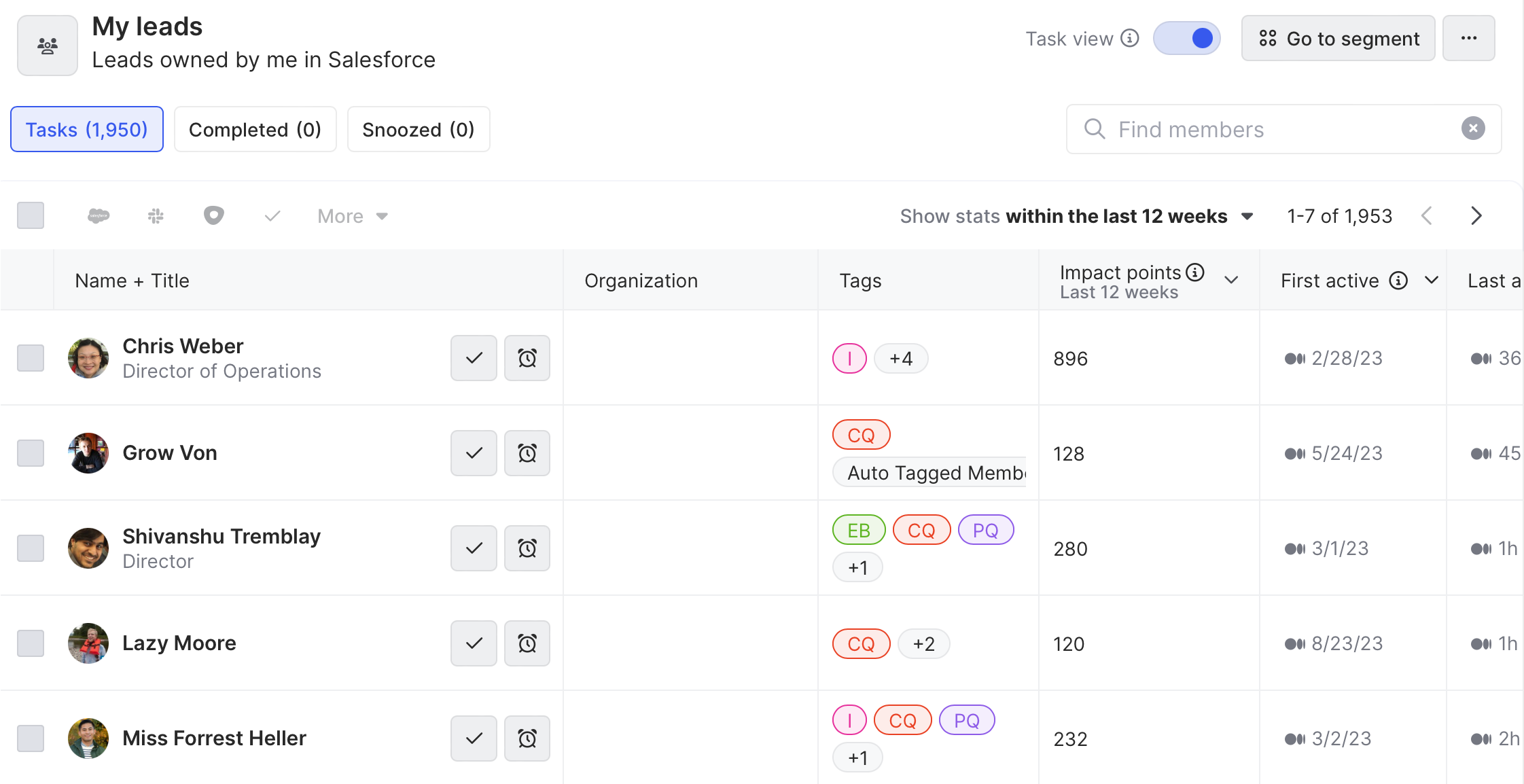Snooze Chris Weber with alarm clock icon
The height and width of the screenshot is (784, 1524).
pos(527,358)
